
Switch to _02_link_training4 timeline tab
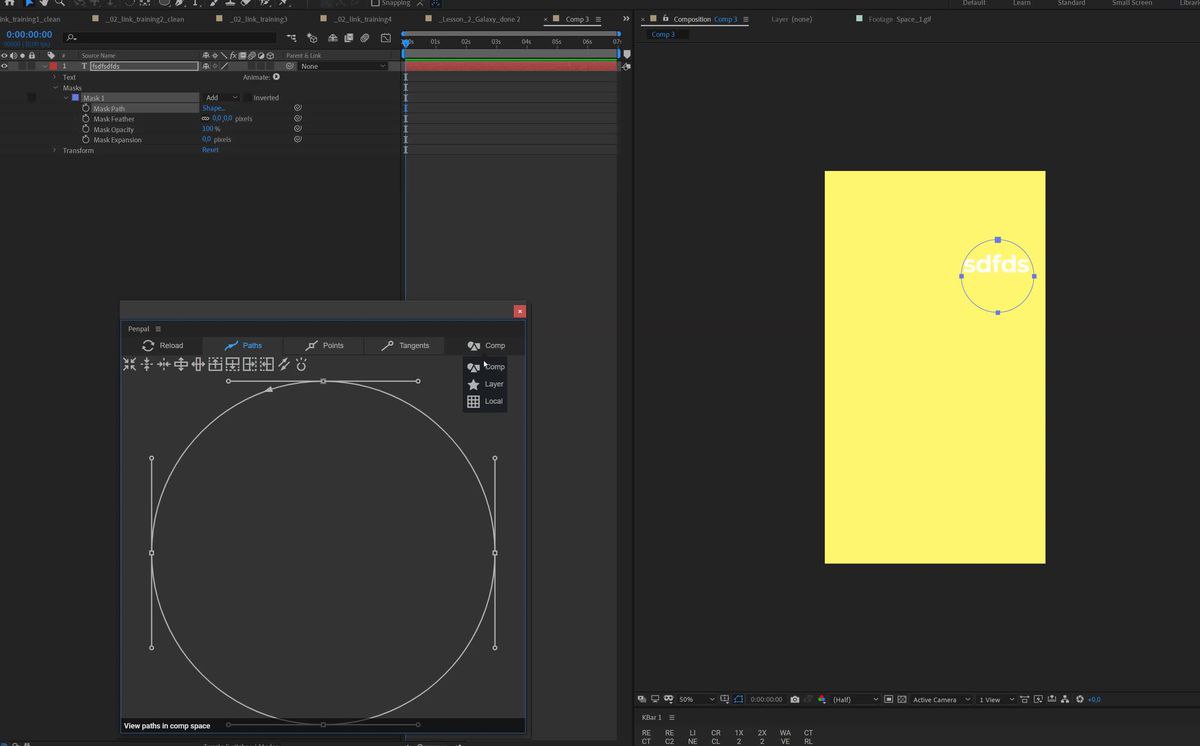[362, 19]
